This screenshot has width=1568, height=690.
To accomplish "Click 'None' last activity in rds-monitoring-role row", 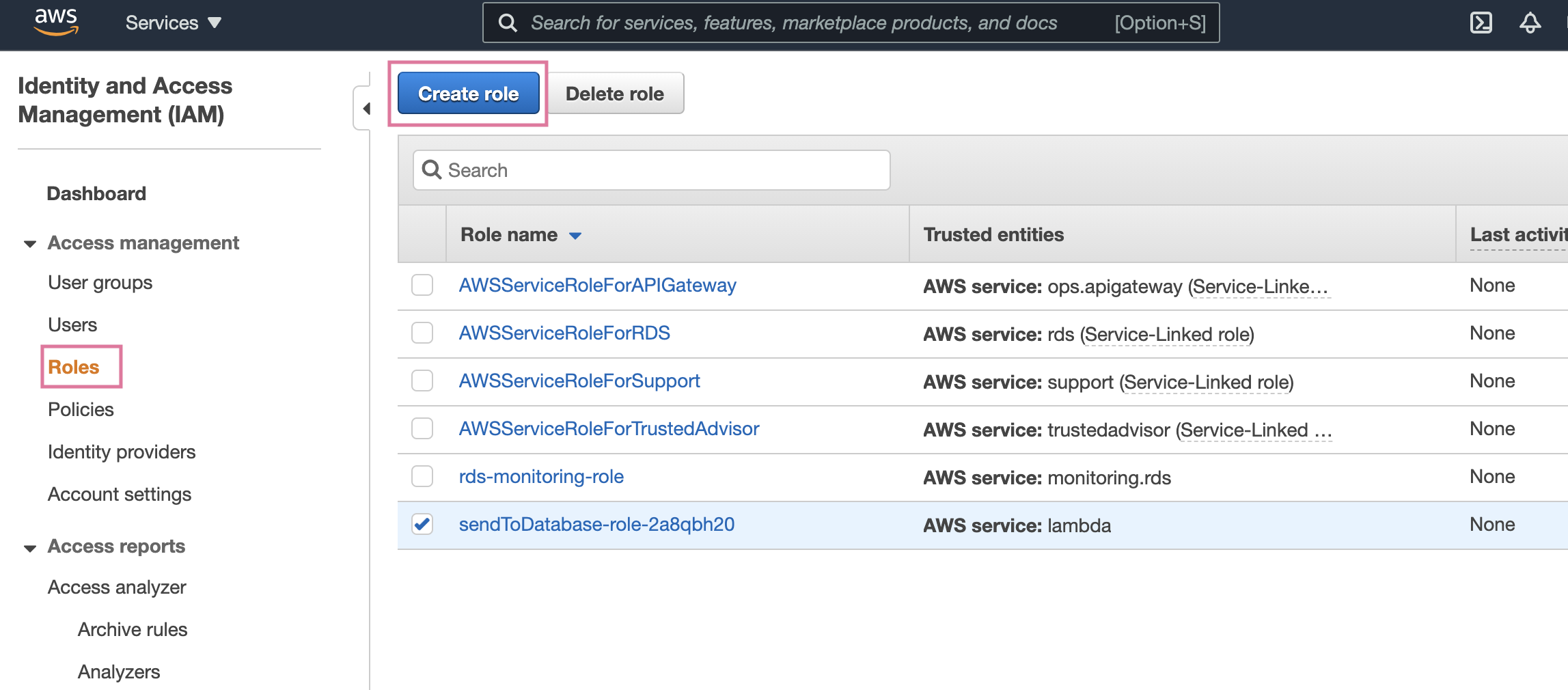I will click(x=1492, y=477).
